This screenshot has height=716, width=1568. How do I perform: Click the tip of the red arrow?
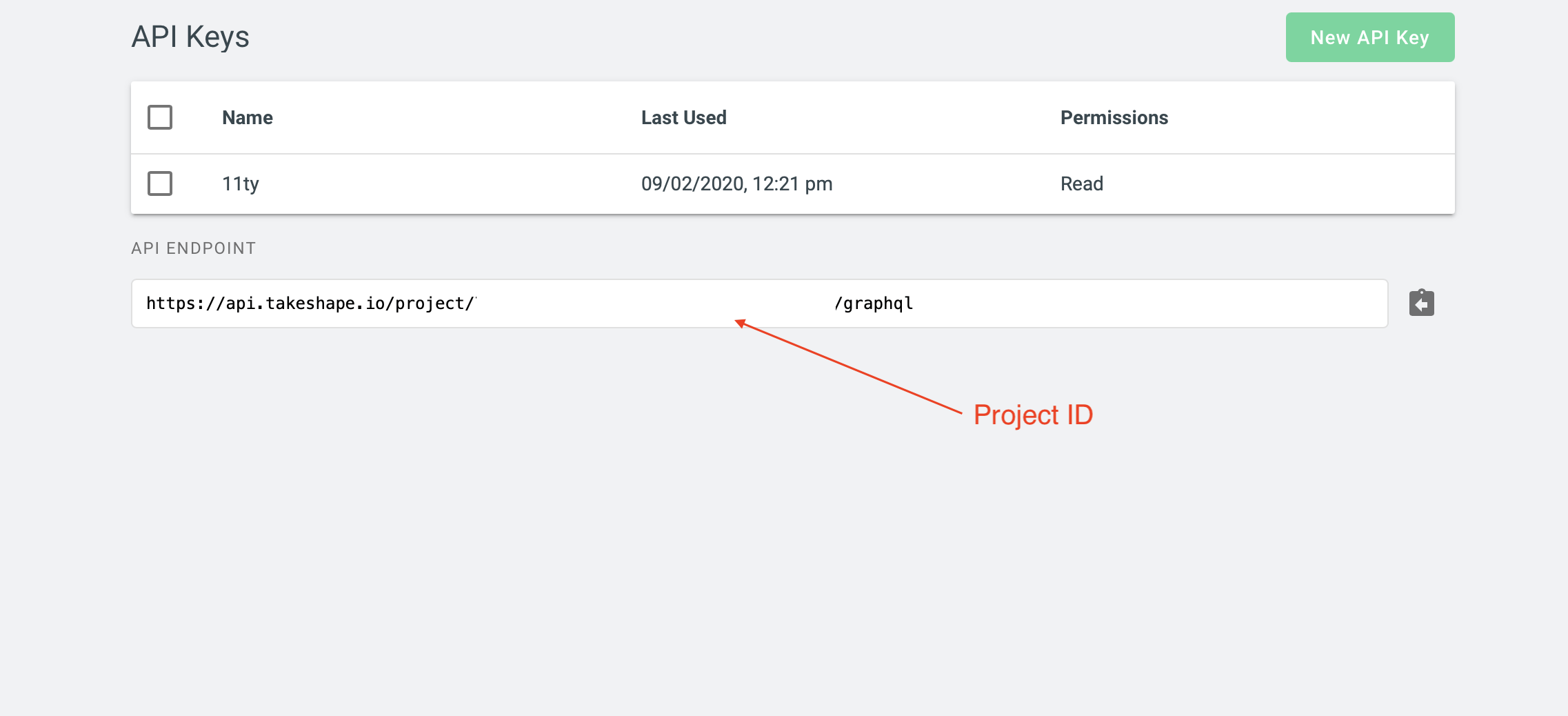click(x=737, y=321)
